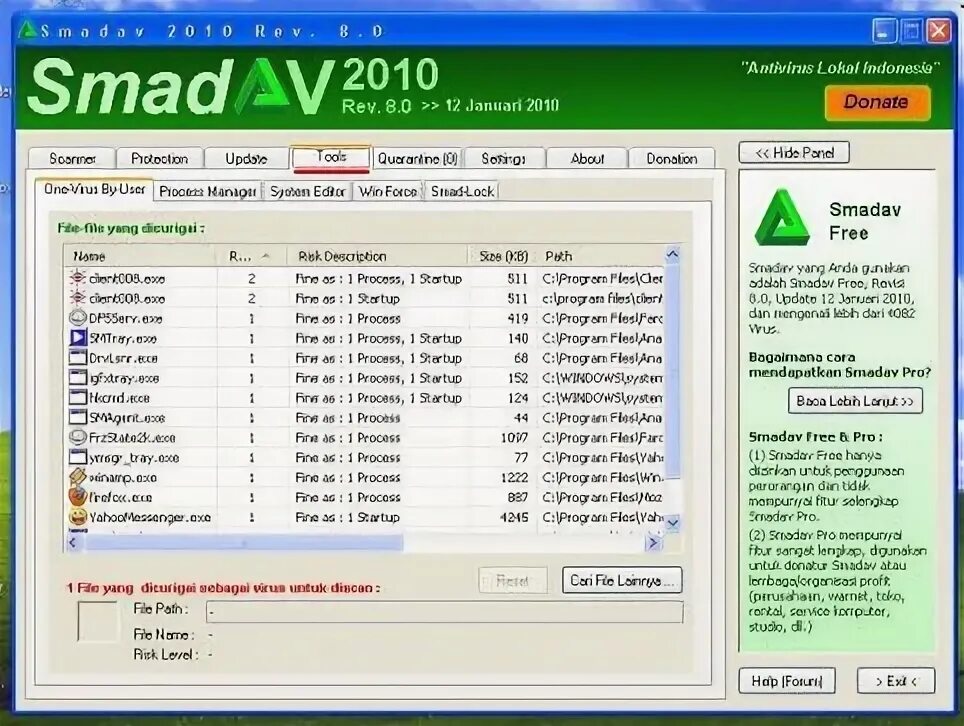Screen dimensions: 964x726
Task: Click the empty file icon preview box
Action: (98, 621)
